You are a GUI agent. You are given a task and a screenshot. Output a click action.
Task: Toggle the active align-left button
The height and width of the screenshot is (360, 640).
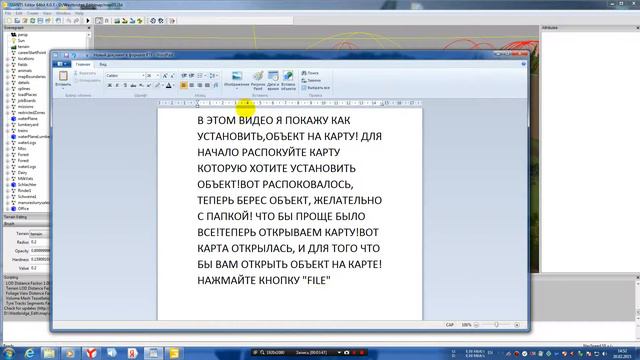pos(184,85)
